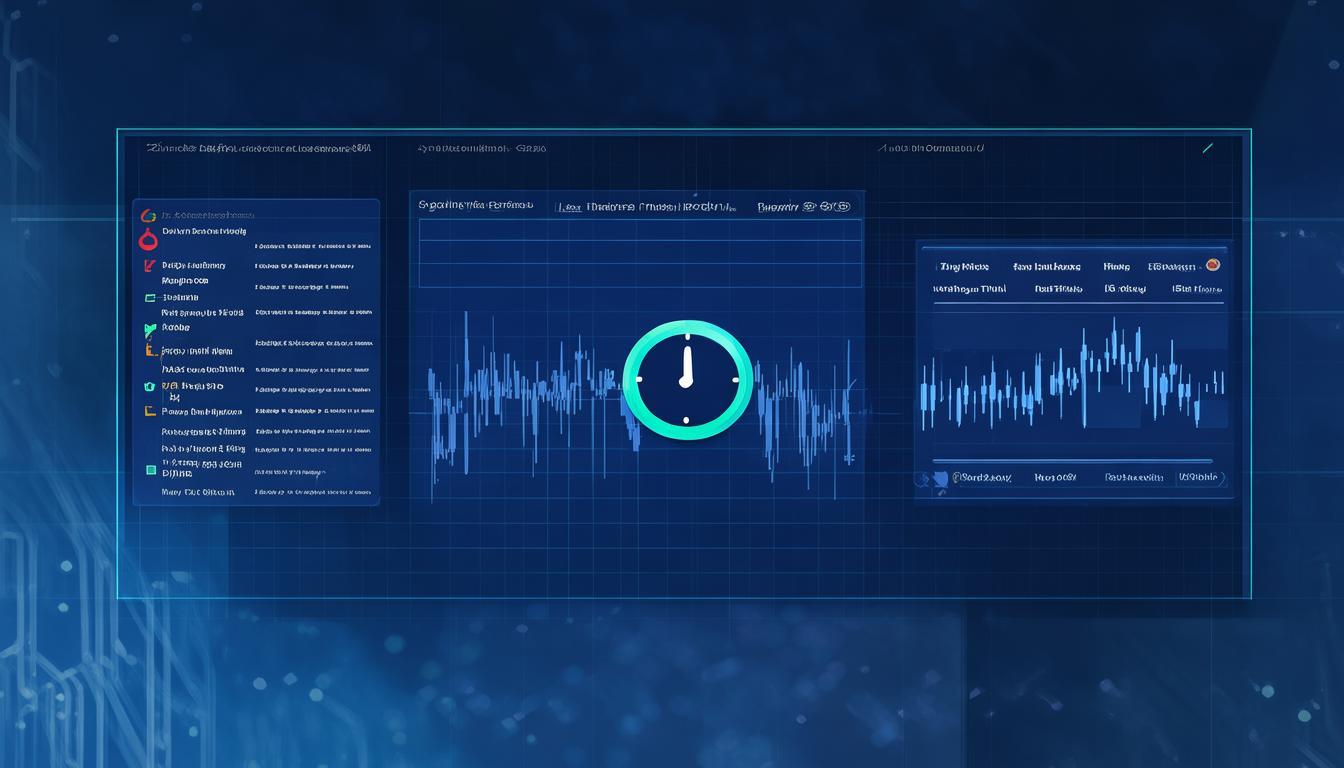1344x768 pixels.
Task: Click the green flag icon in left list
Action: click(150, 328)
